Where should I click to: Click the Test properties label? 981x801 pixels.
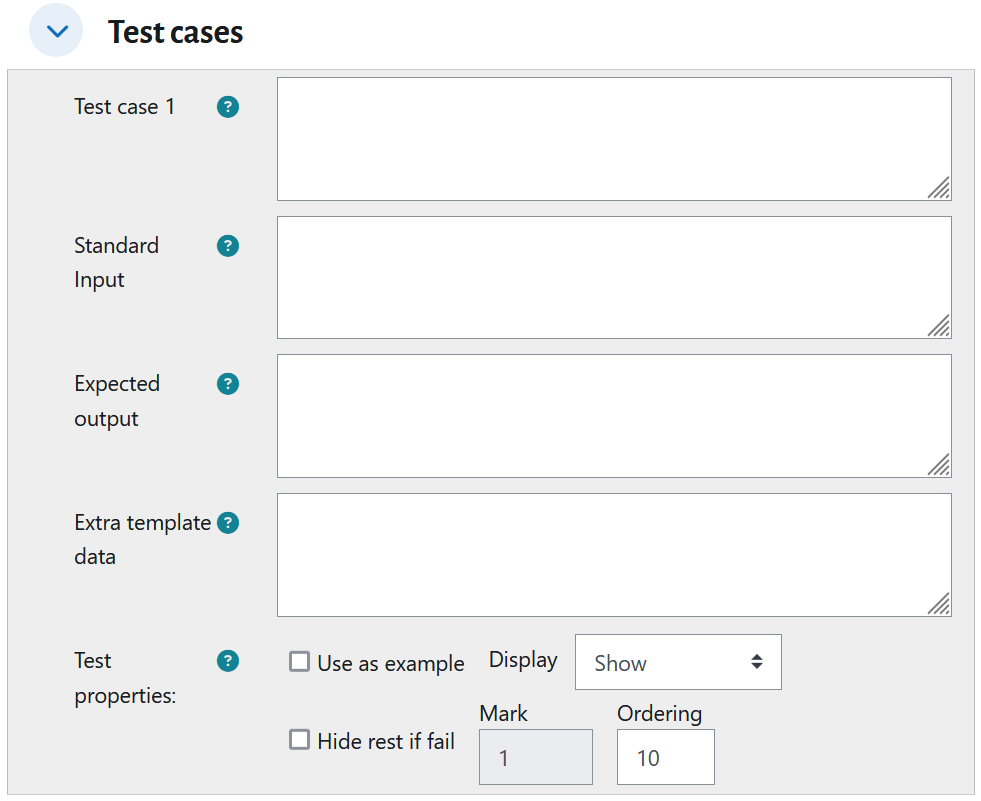click(x=125, y=678)
